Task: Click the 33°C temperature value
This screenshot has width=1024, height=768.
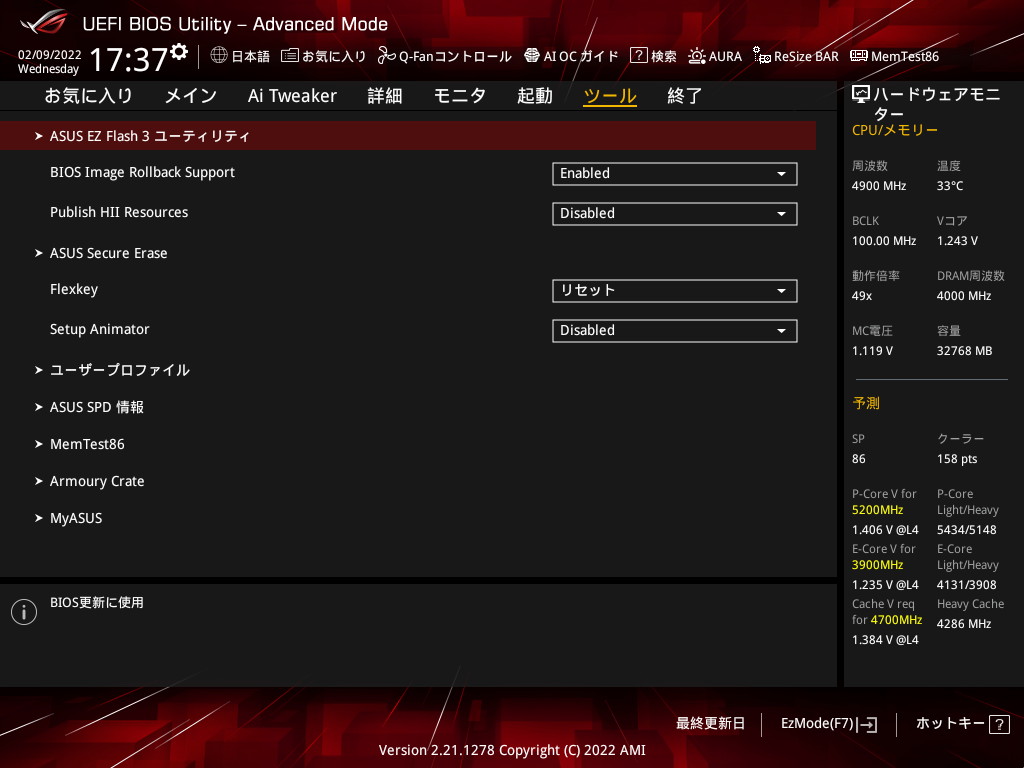Action: point(950,186)
